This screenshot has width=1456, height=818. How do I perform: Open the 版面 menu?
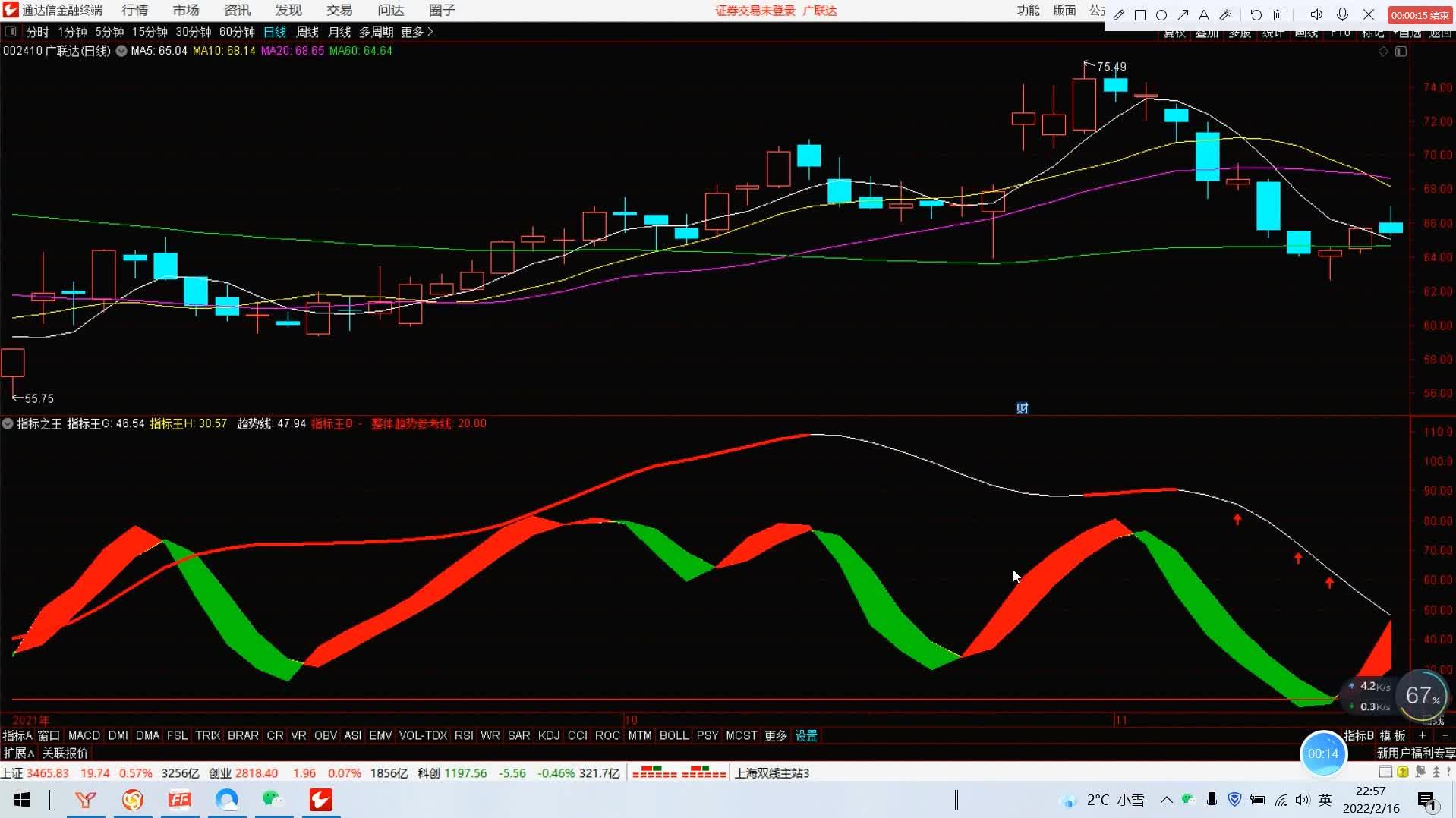click(1064, 10)
